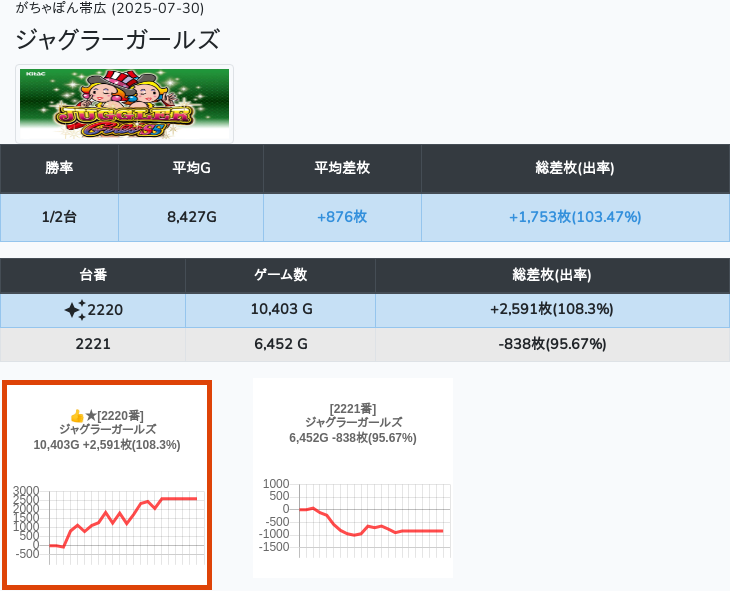
Task: Click the +876枚 average difference value
Action: coord(342,217)
